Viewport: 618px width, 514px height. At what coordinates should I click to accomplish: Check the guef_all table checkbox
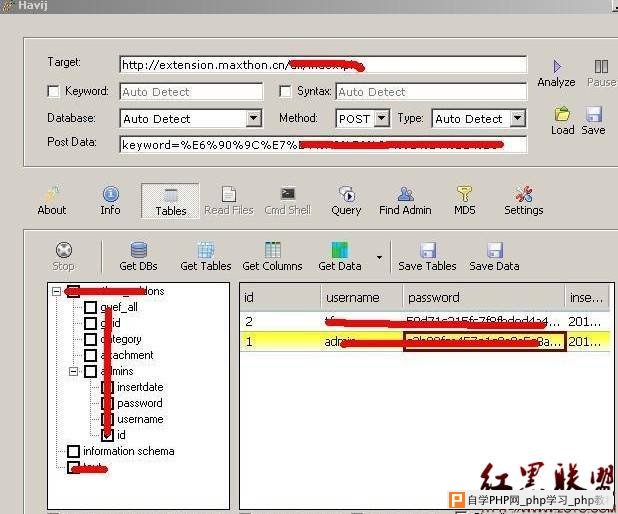[x=90, y=307]
